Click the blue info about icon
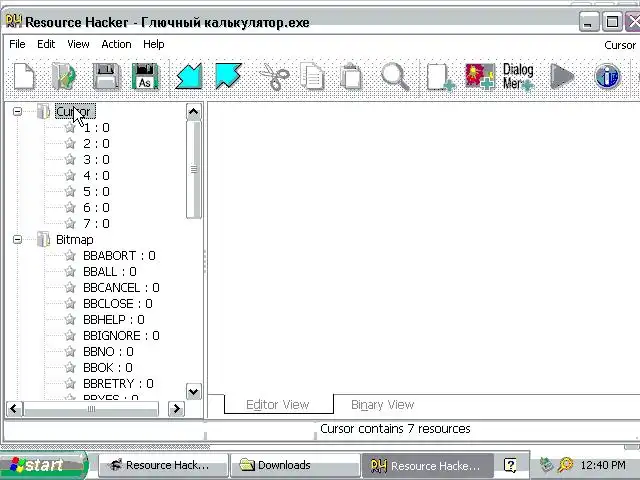 (x=607, y=76)
